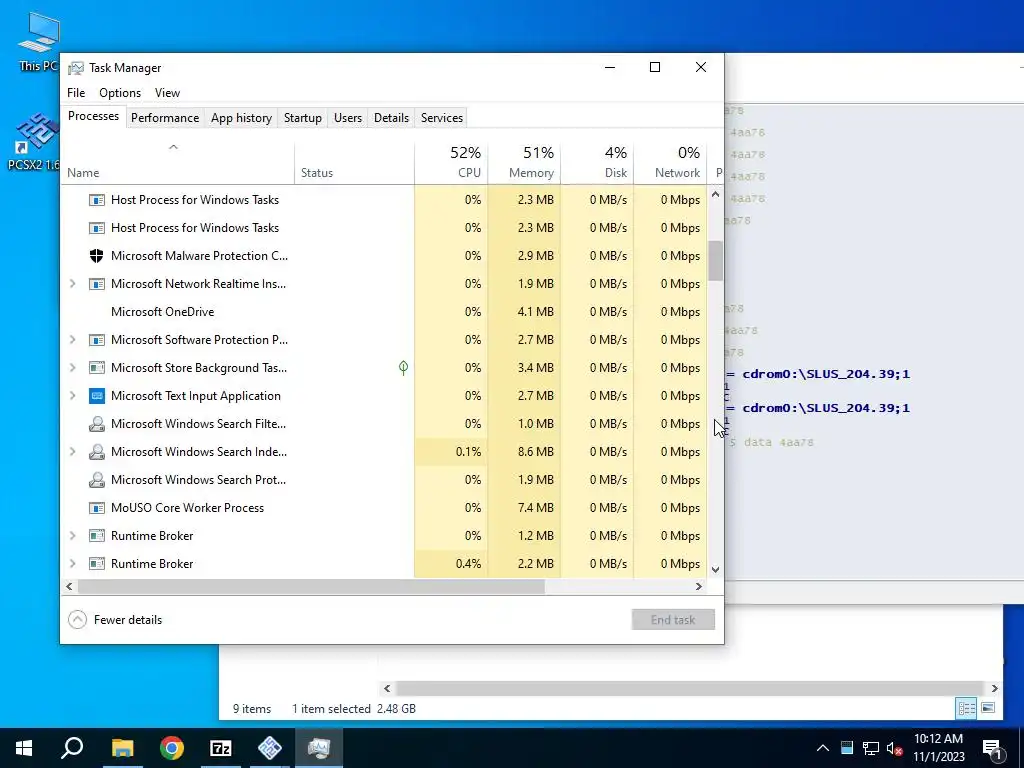Launch Google Chrome from the taskbar
The height and width of the screenshot is (768, 1024).
pyautogui.click(x=172, y=748)
